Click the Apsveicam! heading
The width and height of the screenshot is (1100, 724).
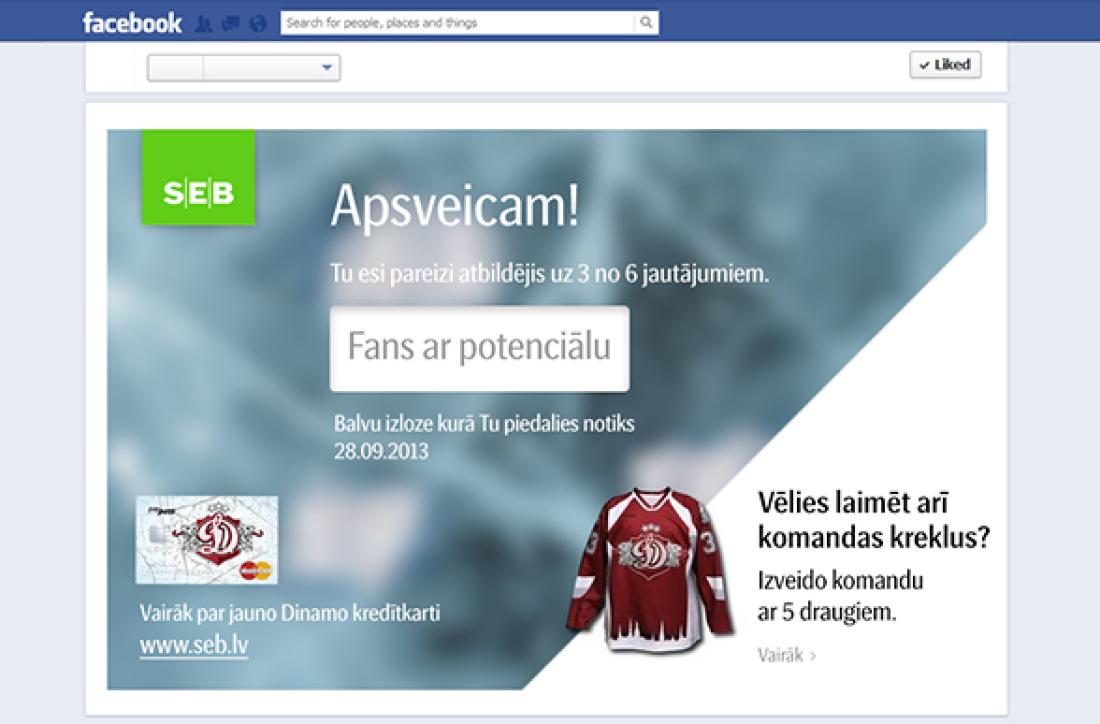(455, 206)
